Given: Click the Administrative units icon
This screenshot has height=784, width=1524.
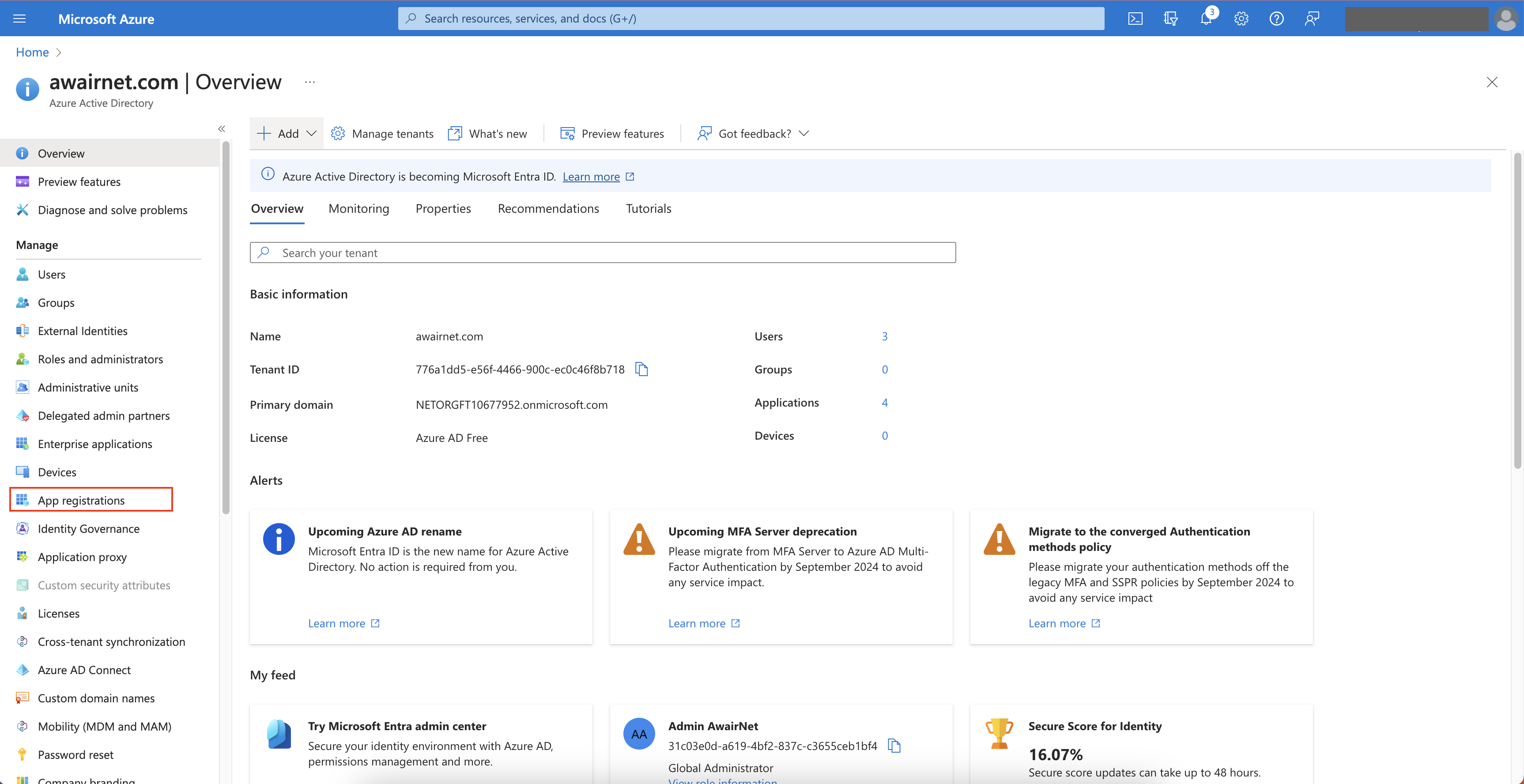Looking at the screenshot, I should click(x=23, y=388).
